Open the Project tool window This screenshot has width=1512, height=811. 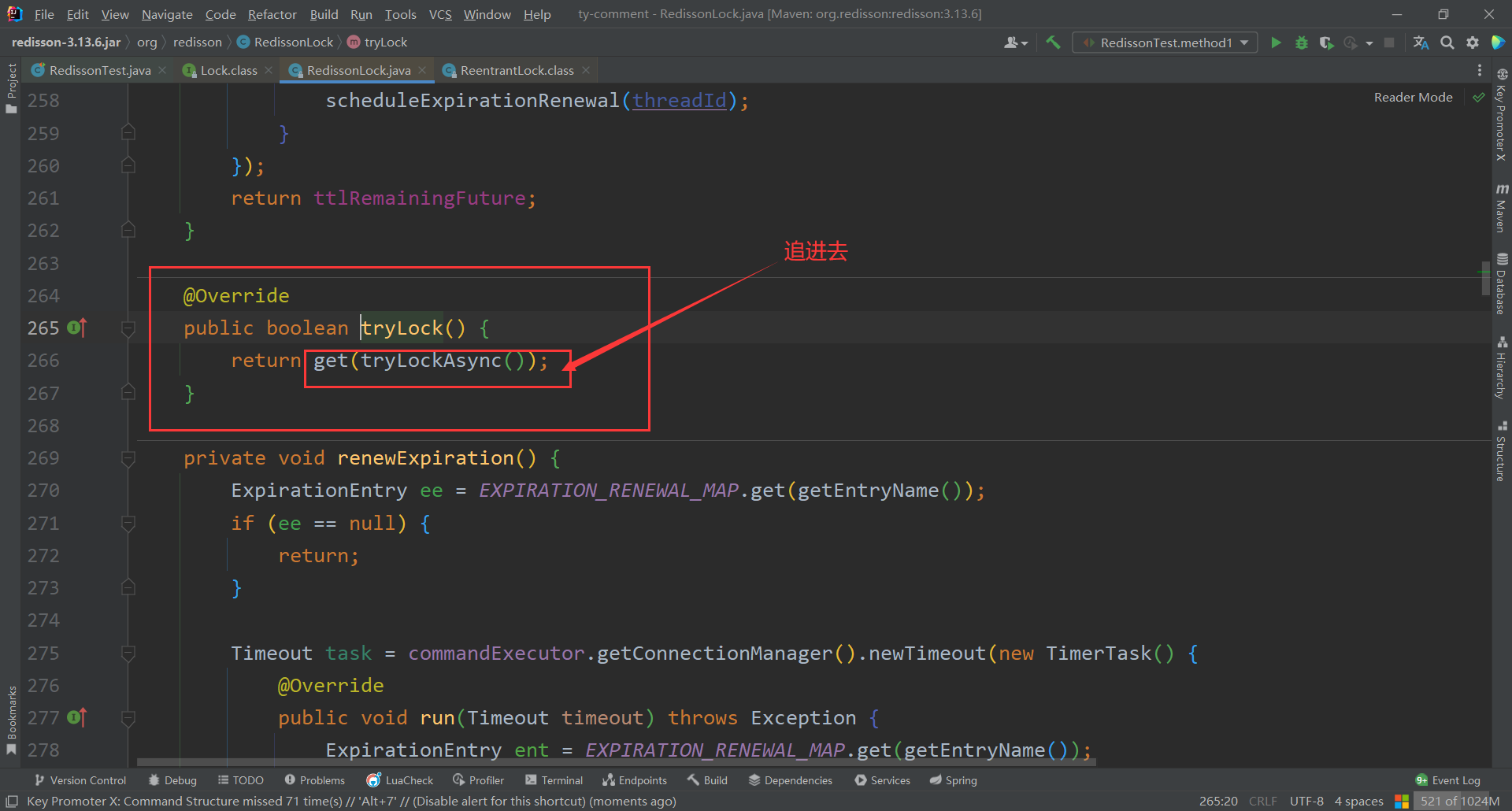pyautogui.click(x=11, y=88)
